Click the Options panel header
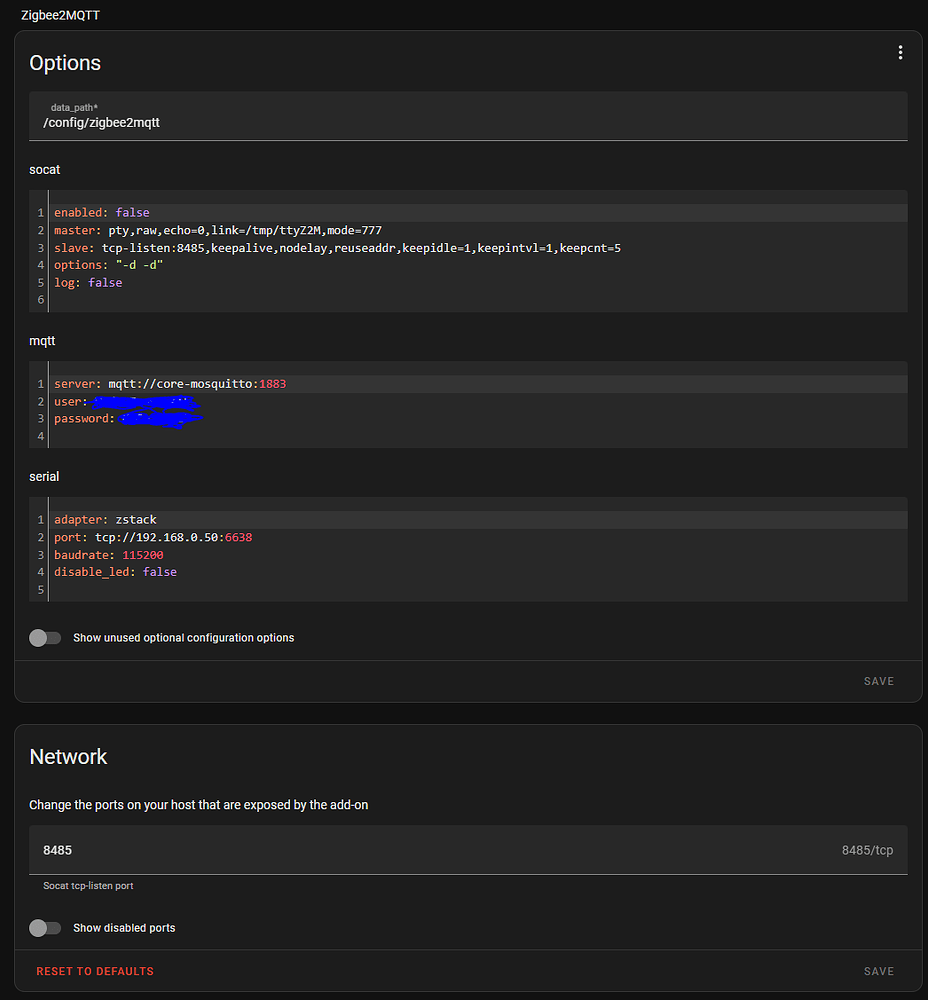The image size is (928, 1000). (x=64, y=62)
